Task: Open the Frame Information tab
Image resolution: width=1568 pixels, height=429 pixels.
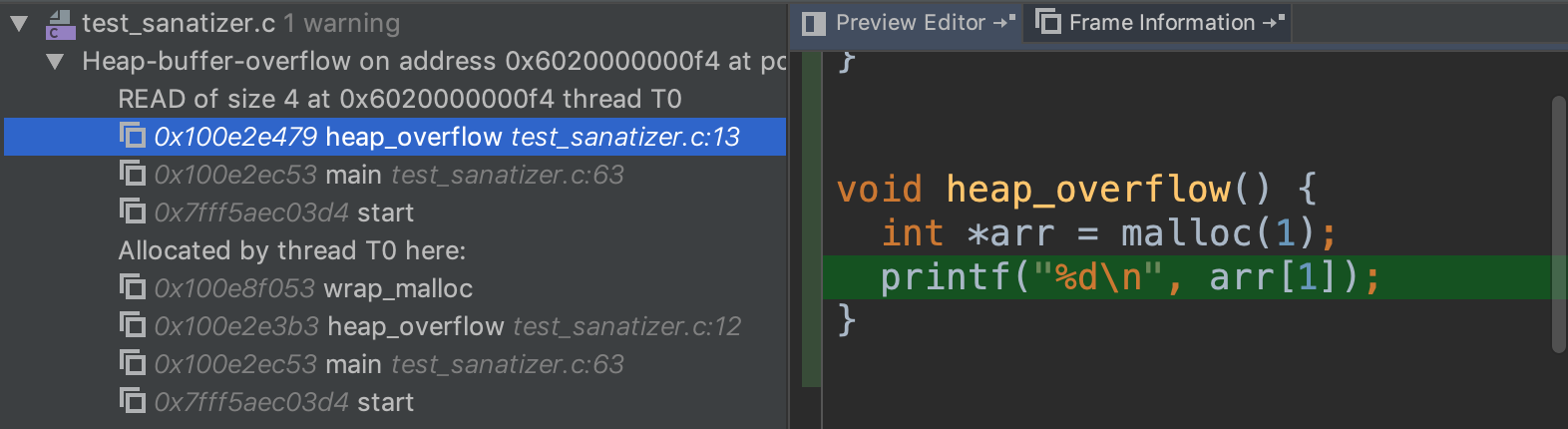Action: point(1161,23)
